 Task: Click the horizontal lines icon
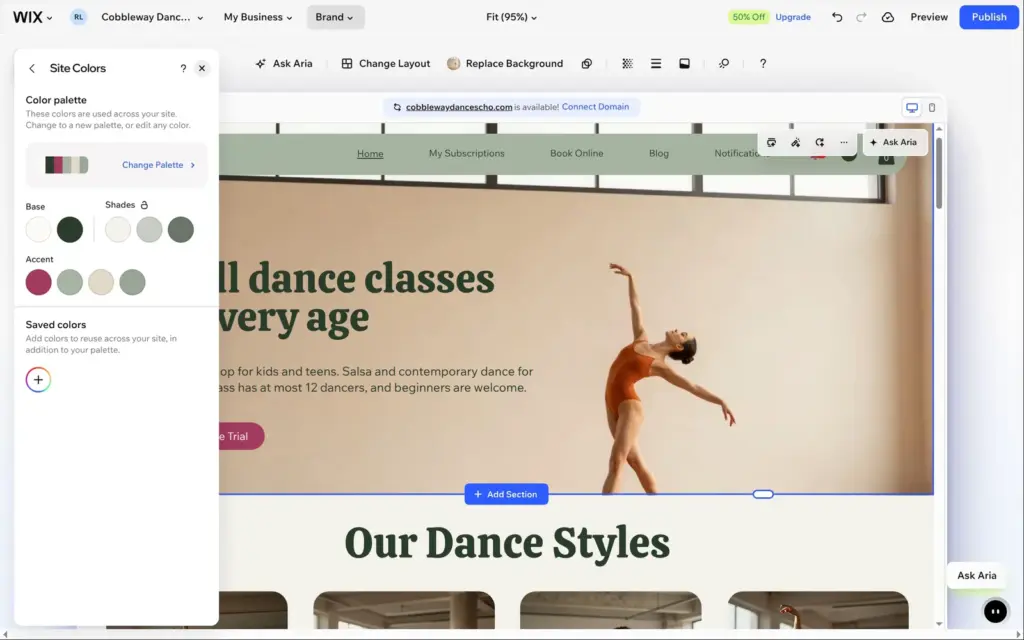coord(656,63)
